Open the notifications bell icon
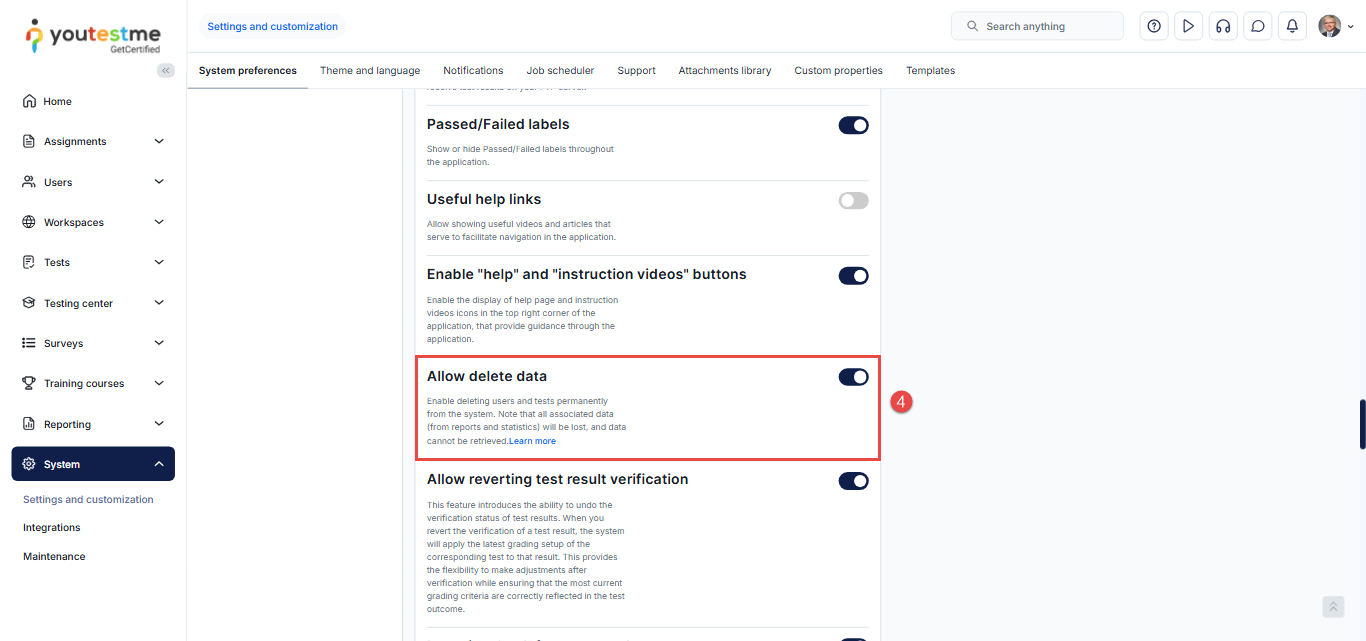The width and height of the screenshot is (1366, 641). coord(1292,26)
